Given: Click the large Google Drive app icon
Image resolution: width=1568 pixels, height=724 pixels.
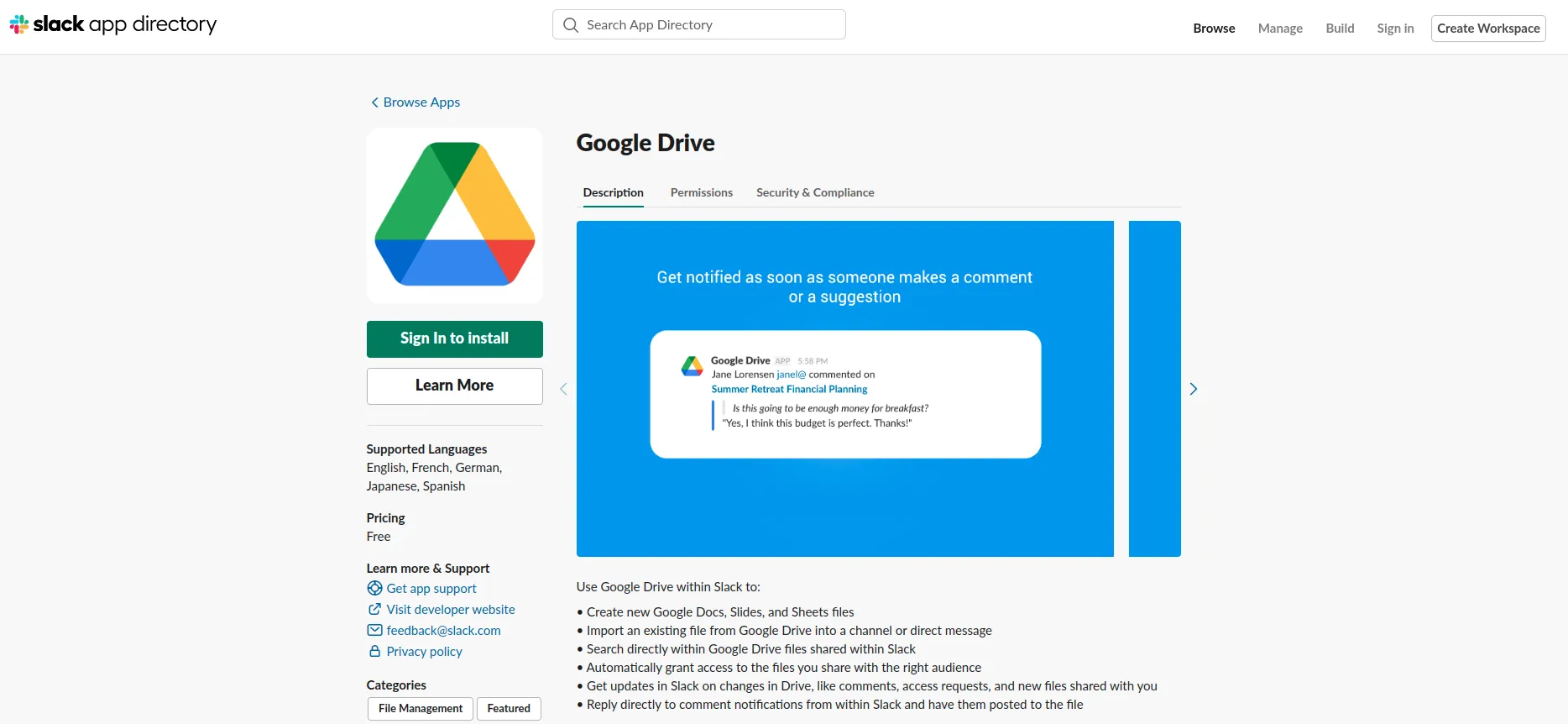Looking at the screenshot, I should [454, 215].
